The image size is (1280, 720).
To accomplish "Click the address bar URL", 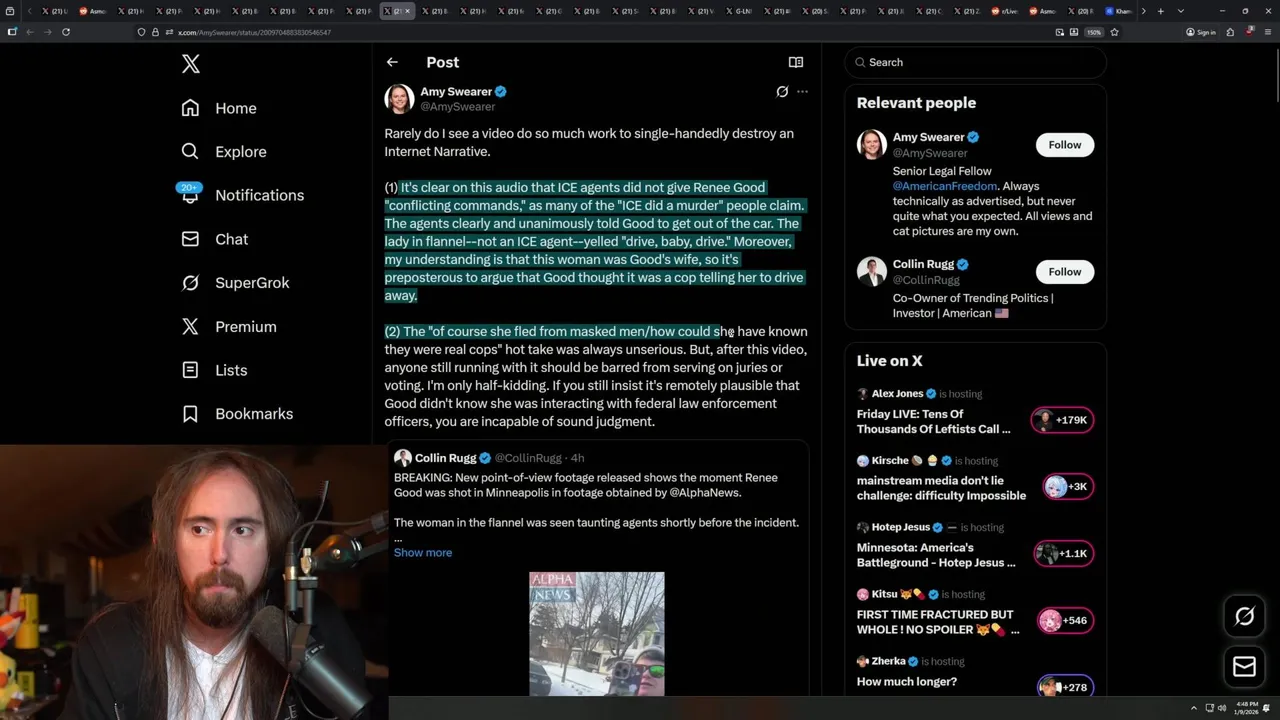I will pyautogui.click(x=254, y=32).
